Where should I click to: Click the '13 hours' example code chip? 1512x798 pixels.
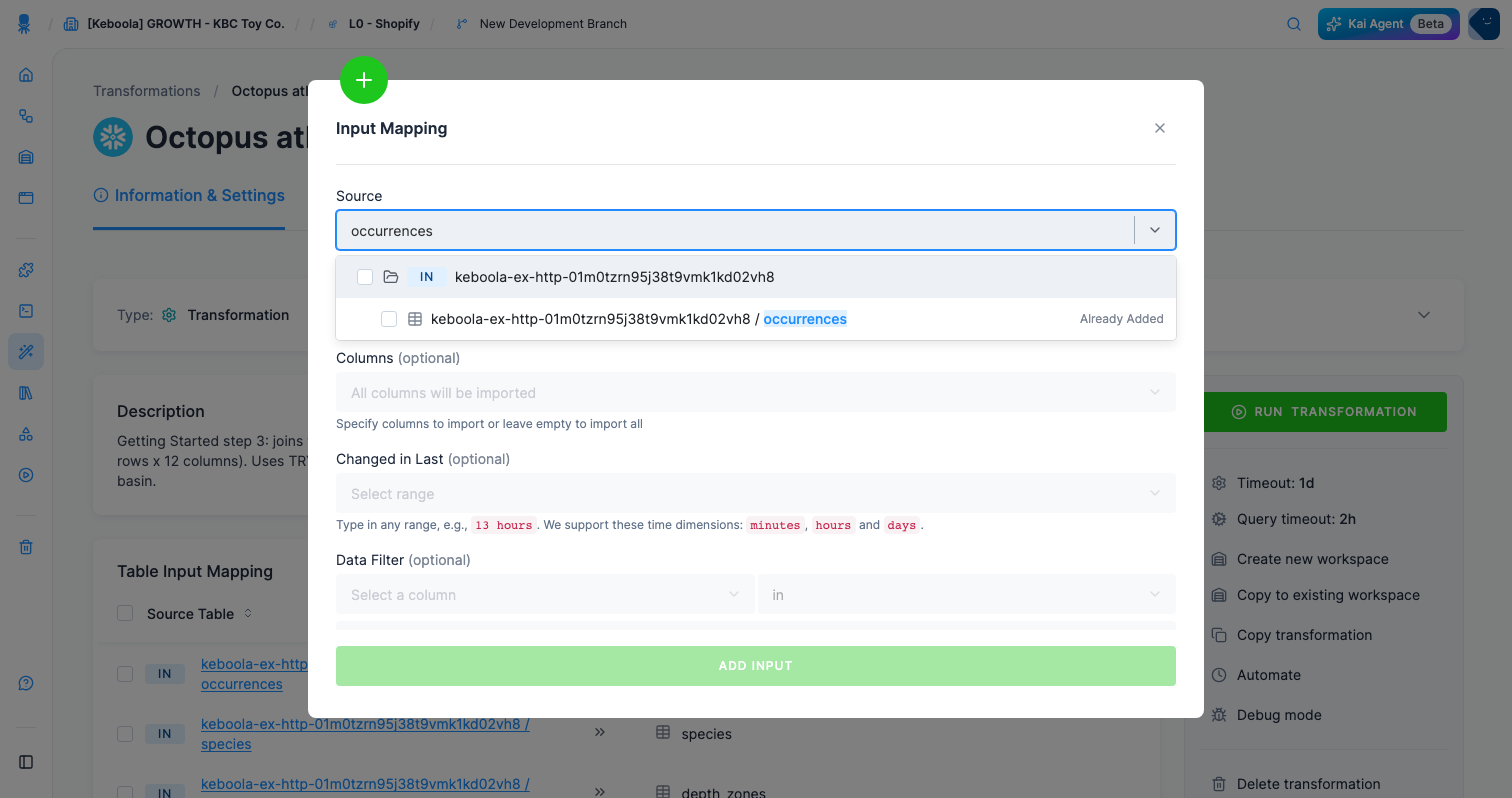tap(503, 525)
